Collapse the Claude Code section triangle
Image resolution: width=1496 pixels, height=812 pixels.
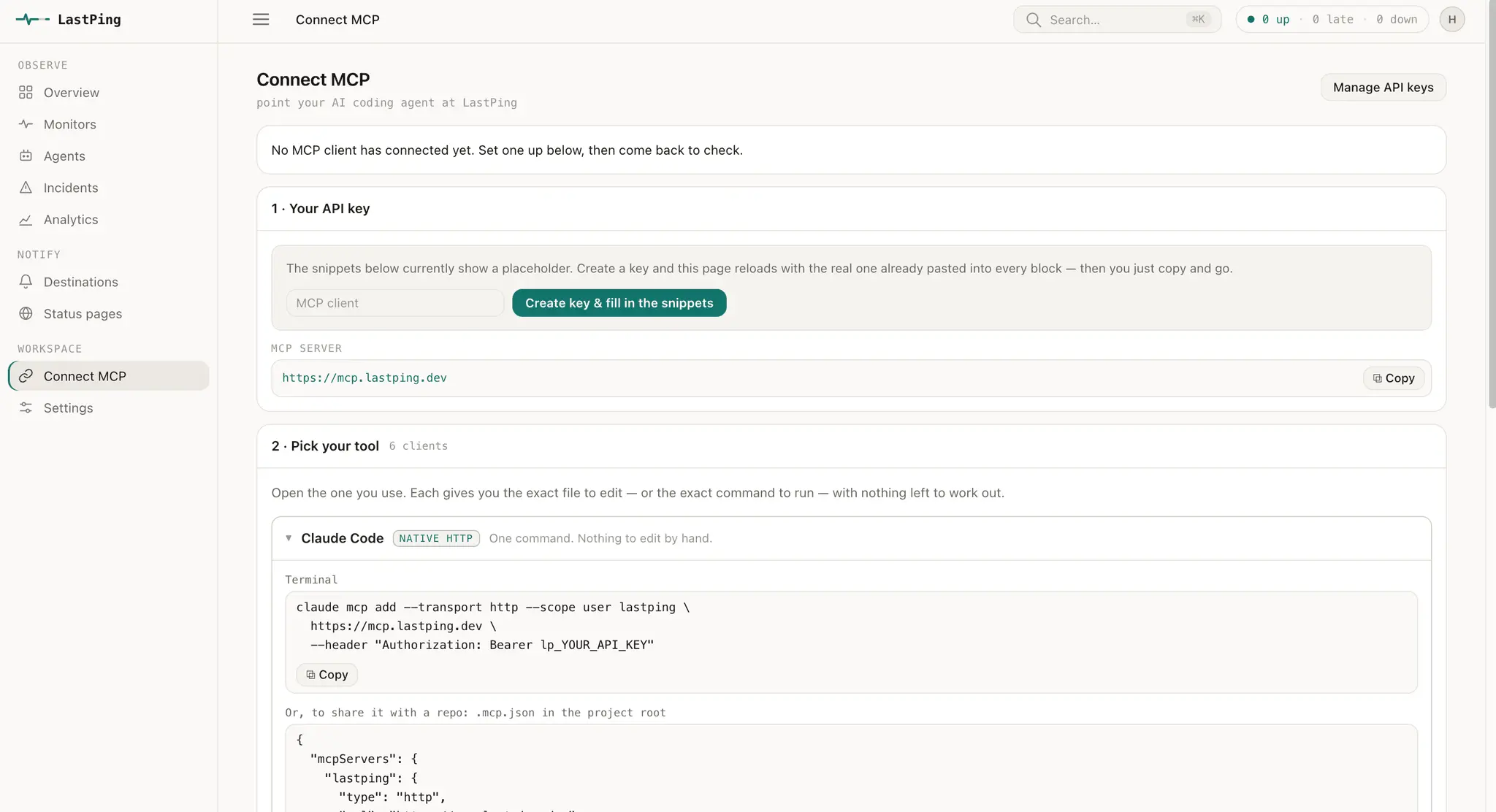tap(289, 538)
